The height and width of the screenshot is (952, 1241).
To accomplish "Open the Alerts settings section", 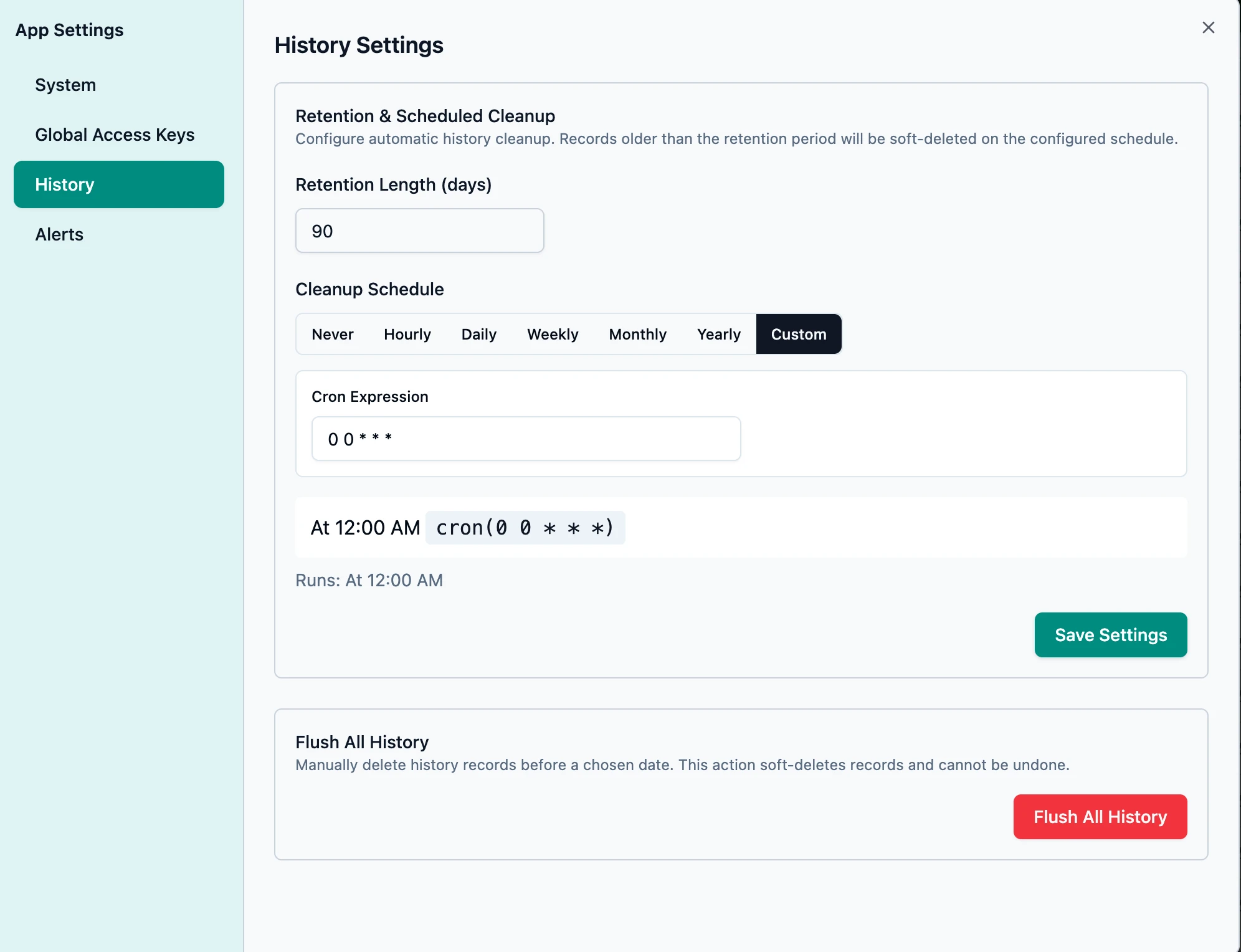I will [x=59, y=234].
